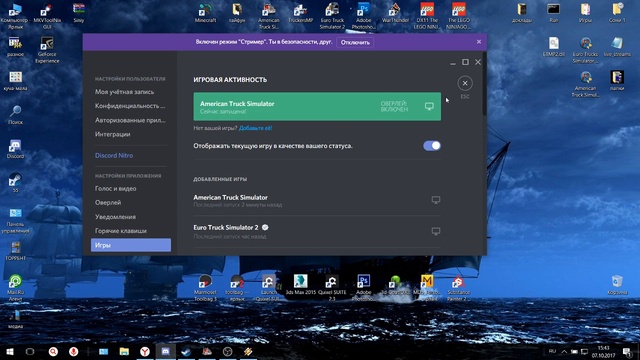Select the Discord desktop shortcut
The width and height of the screenshot is (640, 360).
pyautogui.click(x=15, y=149)
